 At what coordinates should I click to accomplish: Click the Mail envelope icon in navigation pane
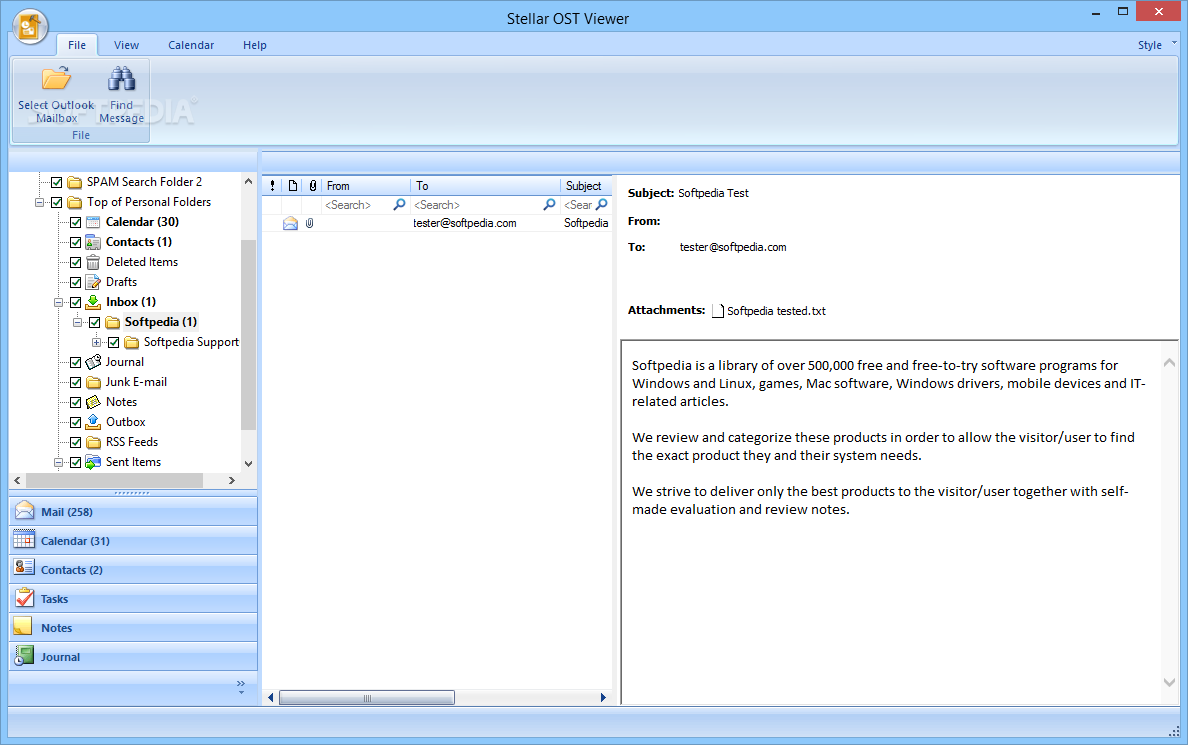(x=24, y=510)
